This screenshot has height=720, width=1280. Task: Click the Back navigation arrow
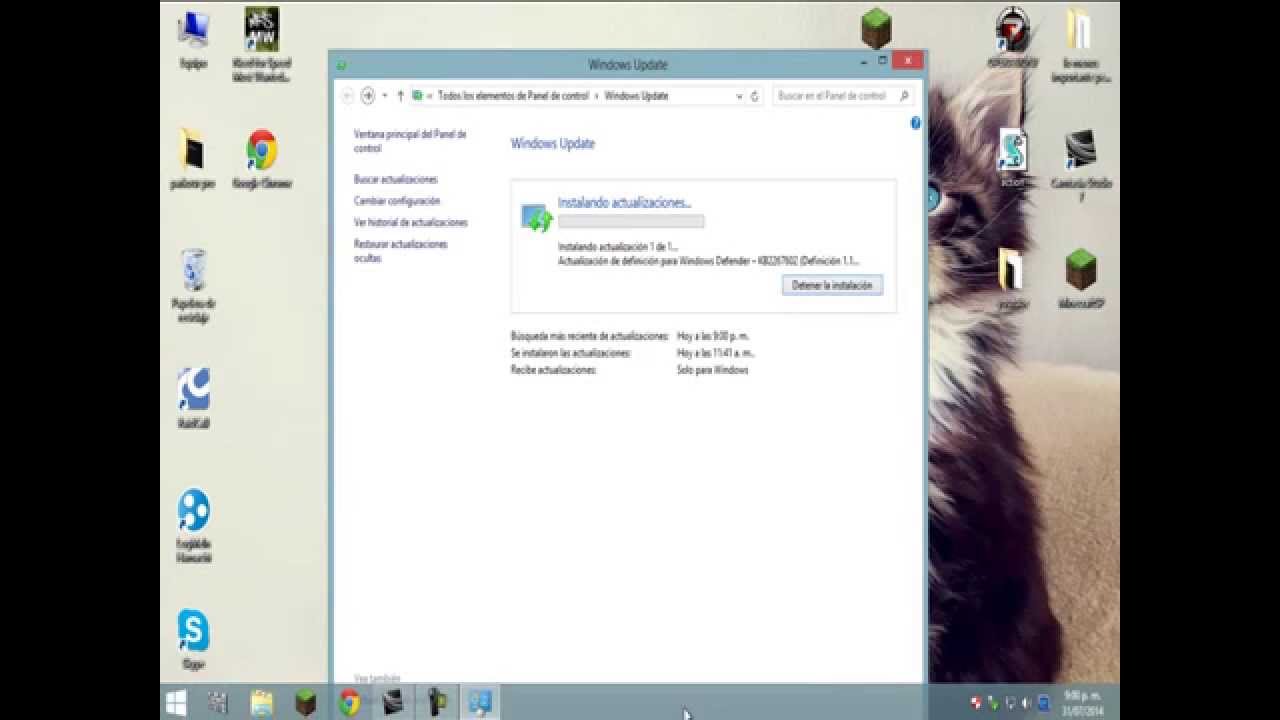coord(347,96)
